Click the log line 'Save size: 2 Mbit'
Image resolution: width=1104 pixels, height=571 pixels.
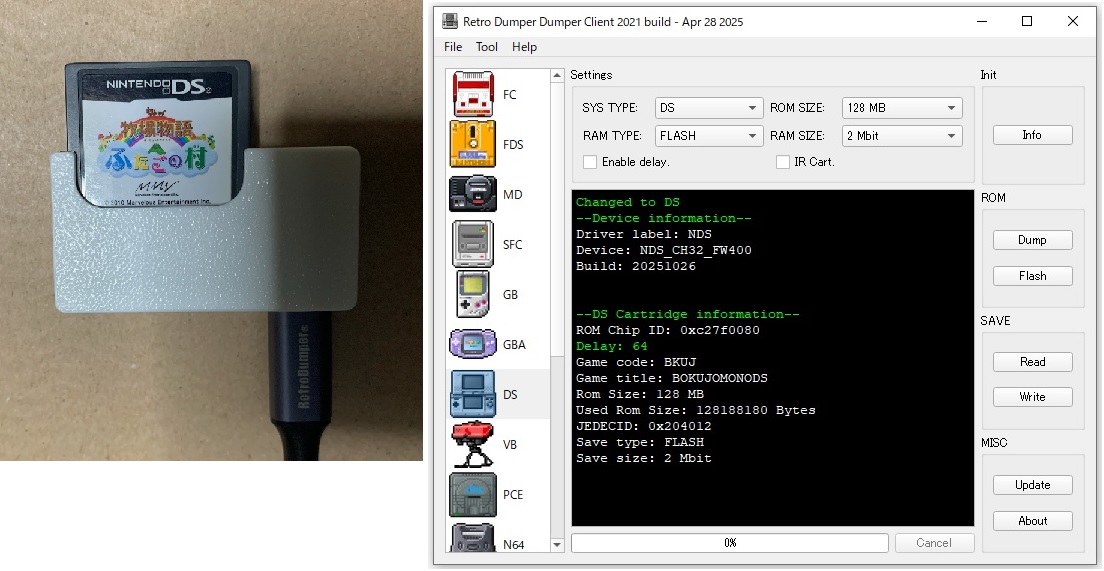coord(644,458)
